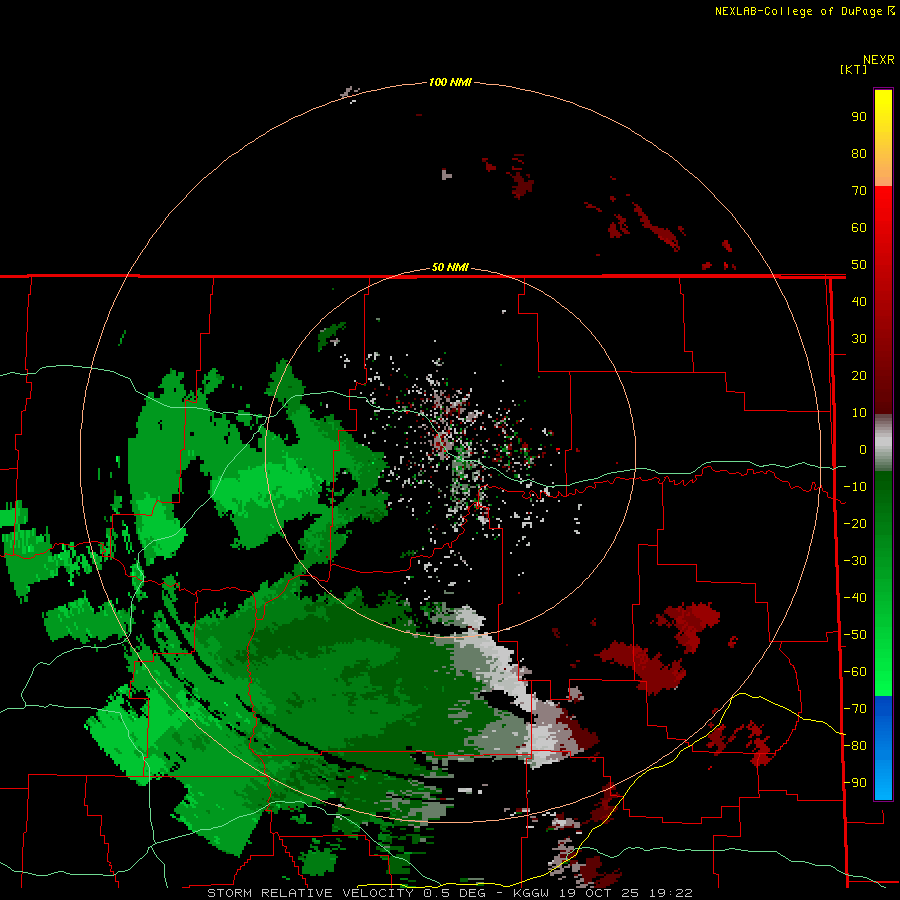Click the -50 knot value on color scale
Screen dimensions: 900x900
[855, 635]
